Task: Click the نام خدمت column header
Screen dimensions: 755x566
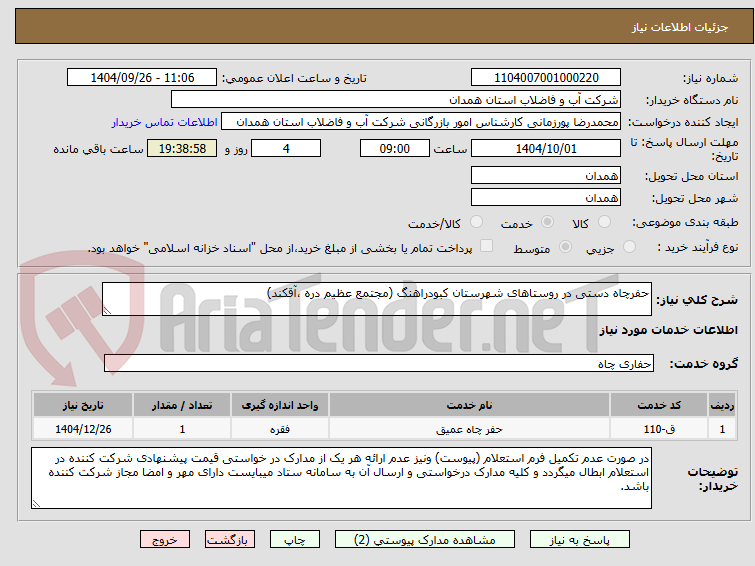Action: pos(469,405)
